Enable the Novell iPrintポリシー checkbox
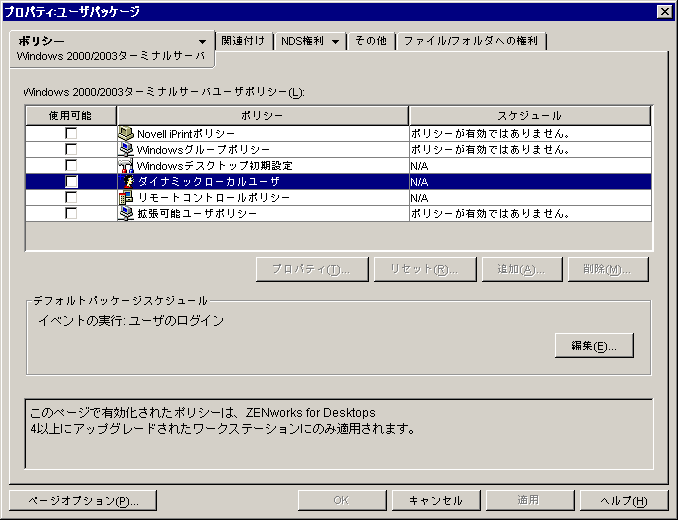Screen dimensions: 678x520 (x=71, y=133)
